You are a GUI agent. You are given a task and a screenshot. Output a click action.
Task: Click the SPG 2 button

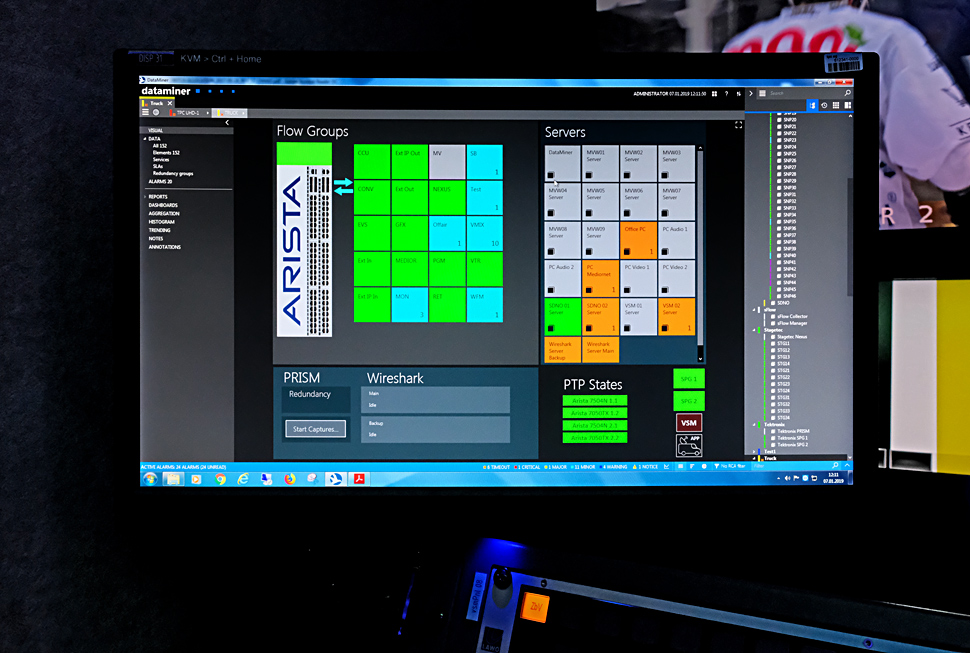pyautogui.click(x=689, y=401)
